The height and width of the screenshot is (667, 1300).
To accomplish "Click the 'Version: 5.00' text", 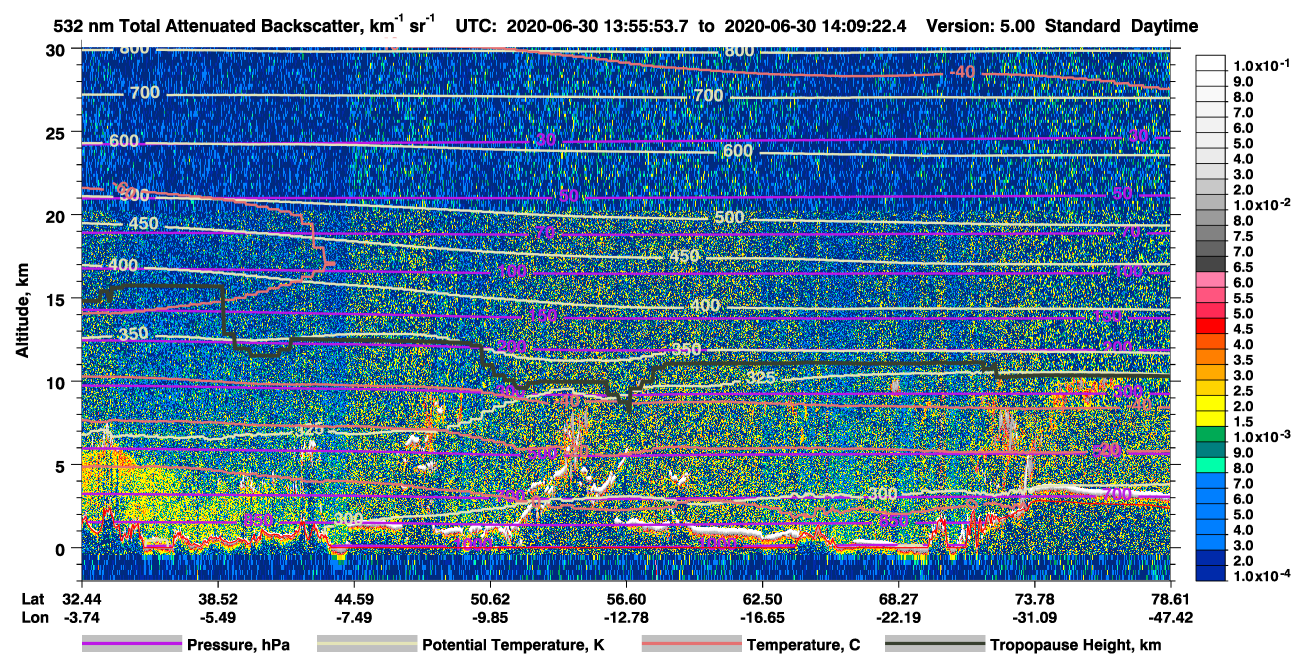I will point(981,26).
